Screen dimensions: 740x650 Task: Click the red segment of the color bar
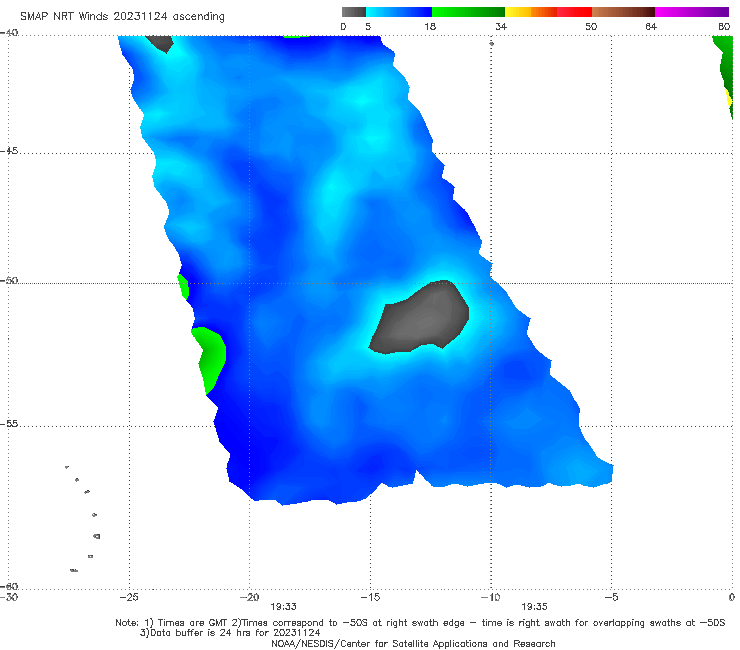click(574, 12)
